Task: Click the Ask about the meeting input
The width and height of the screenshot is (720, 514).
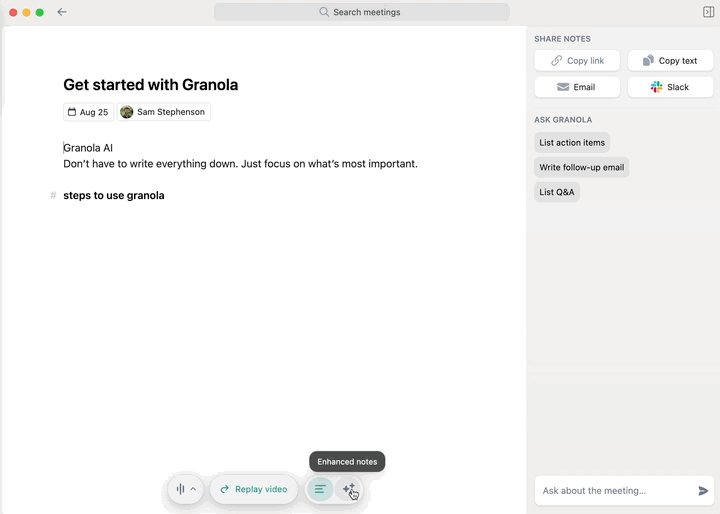Action: point(614,491)
